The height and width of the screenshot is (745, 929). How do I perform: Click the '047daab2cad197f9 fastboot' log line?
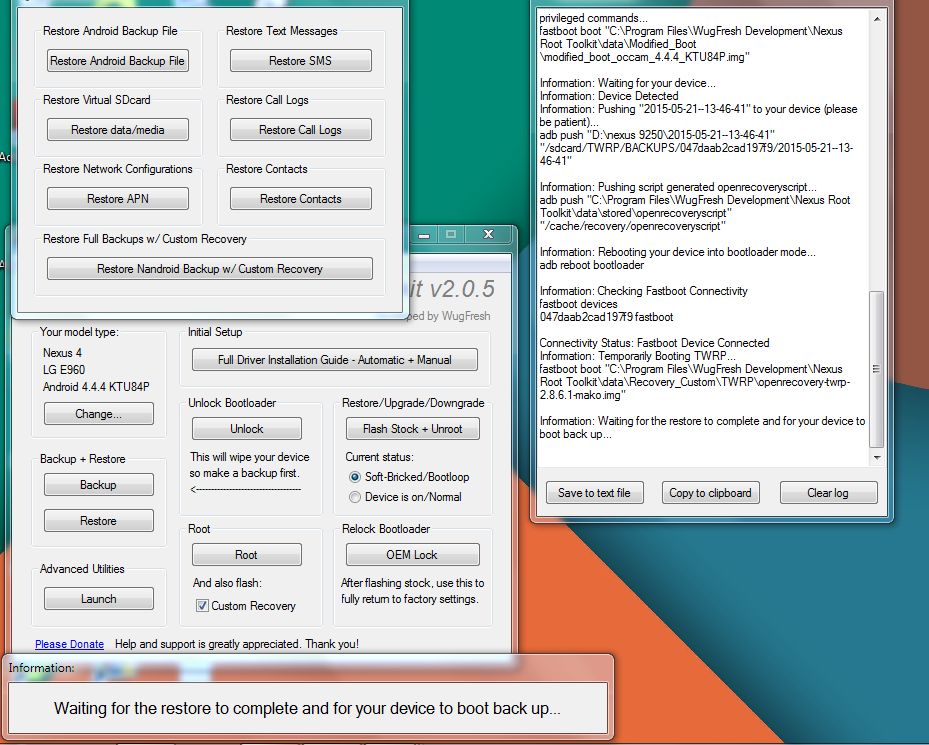(x=606, y=317)
